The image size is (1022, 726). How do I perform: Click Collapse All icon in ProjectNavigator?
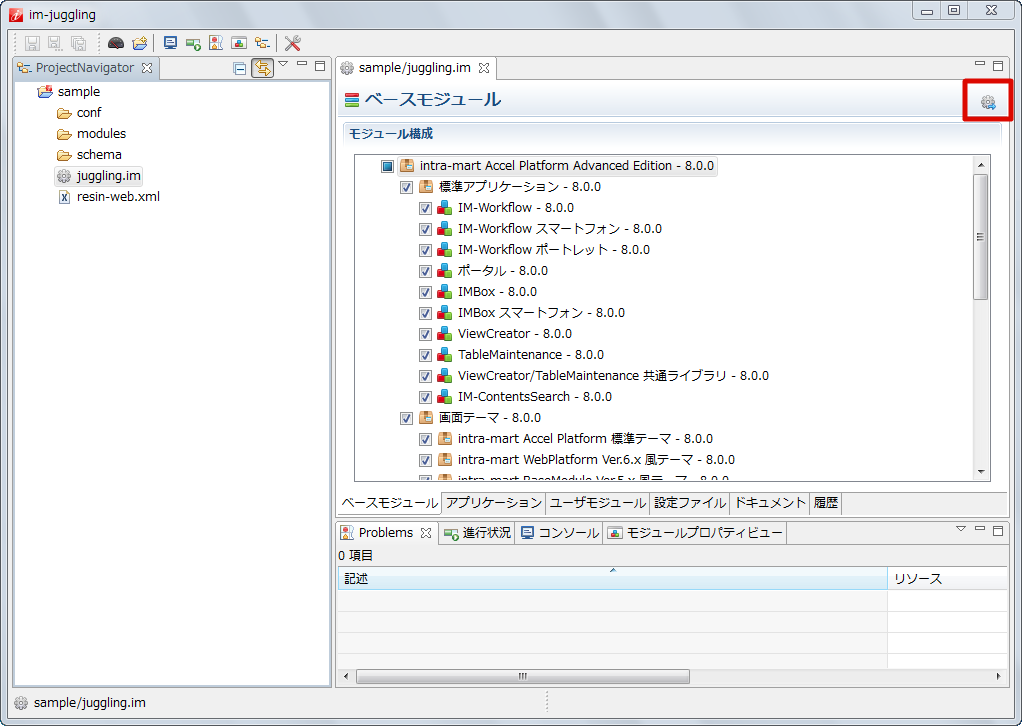[x=239, y=68]
